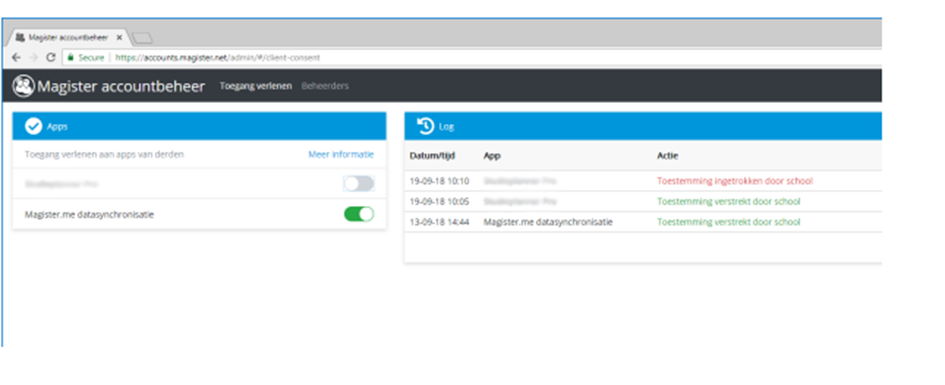
Task: Click the Magister accountbeheer logo icon
Action: [24, 86]
